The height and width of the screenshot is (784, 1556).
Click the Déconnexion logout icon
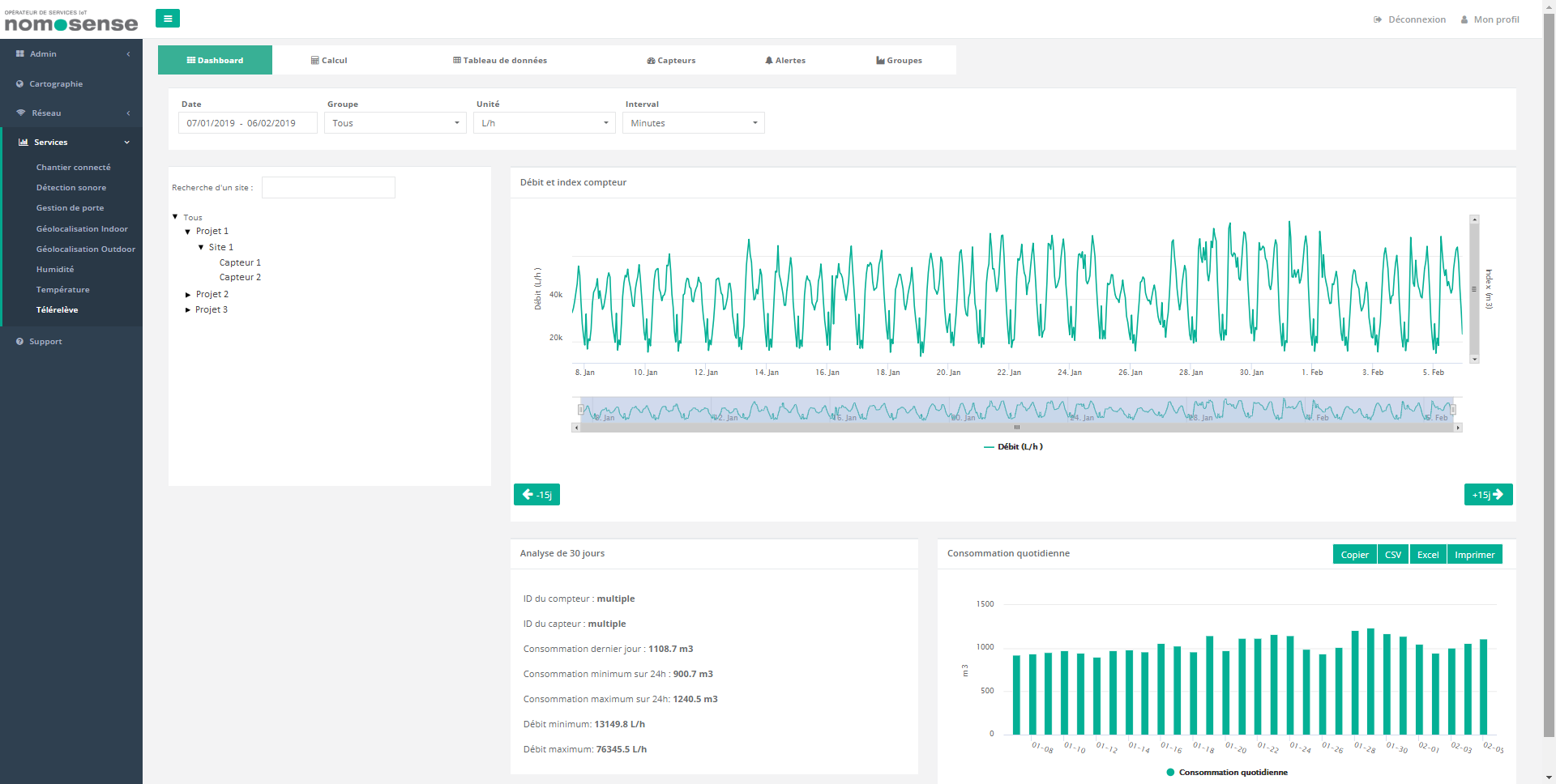[1378, 20]
